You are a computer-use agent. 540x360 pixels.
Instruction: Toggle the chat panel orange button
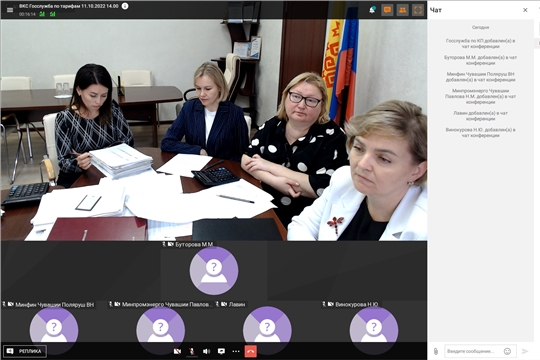pos(387,10)
